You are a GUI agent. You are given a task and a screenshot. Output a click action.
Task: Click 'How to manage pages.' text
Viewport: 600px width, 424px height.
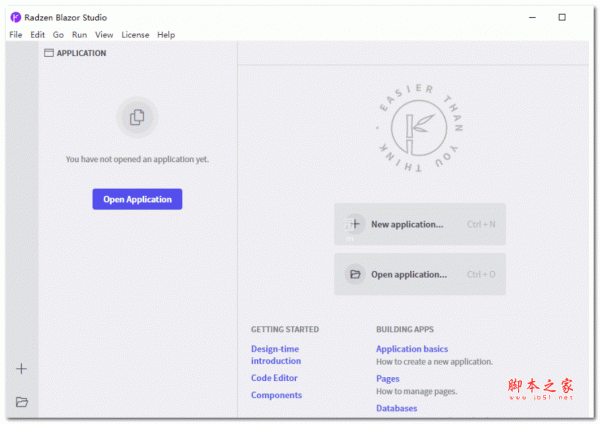[416, 391]
